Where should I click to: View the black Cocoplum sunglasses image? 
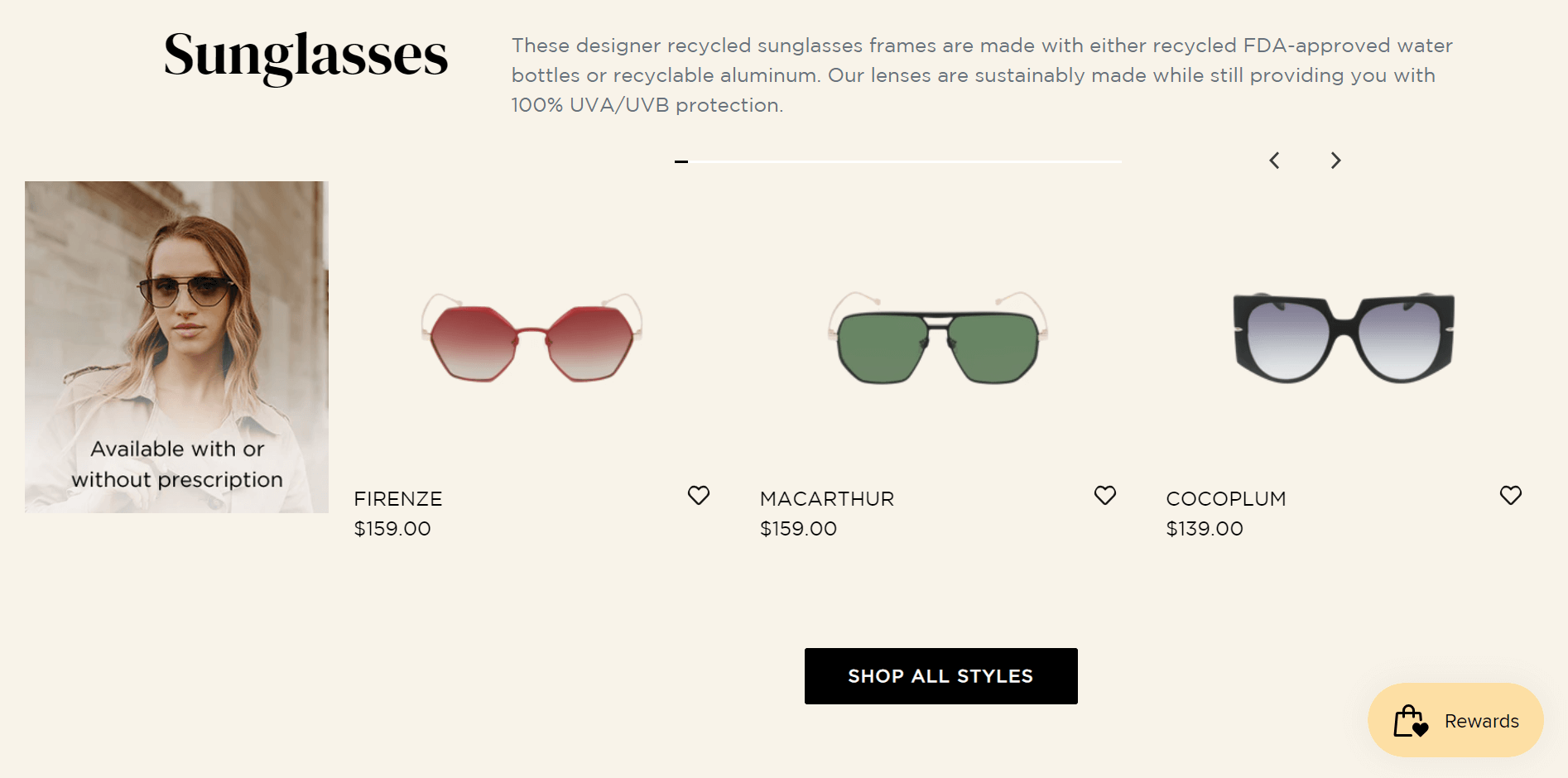tap(1344, 338)
